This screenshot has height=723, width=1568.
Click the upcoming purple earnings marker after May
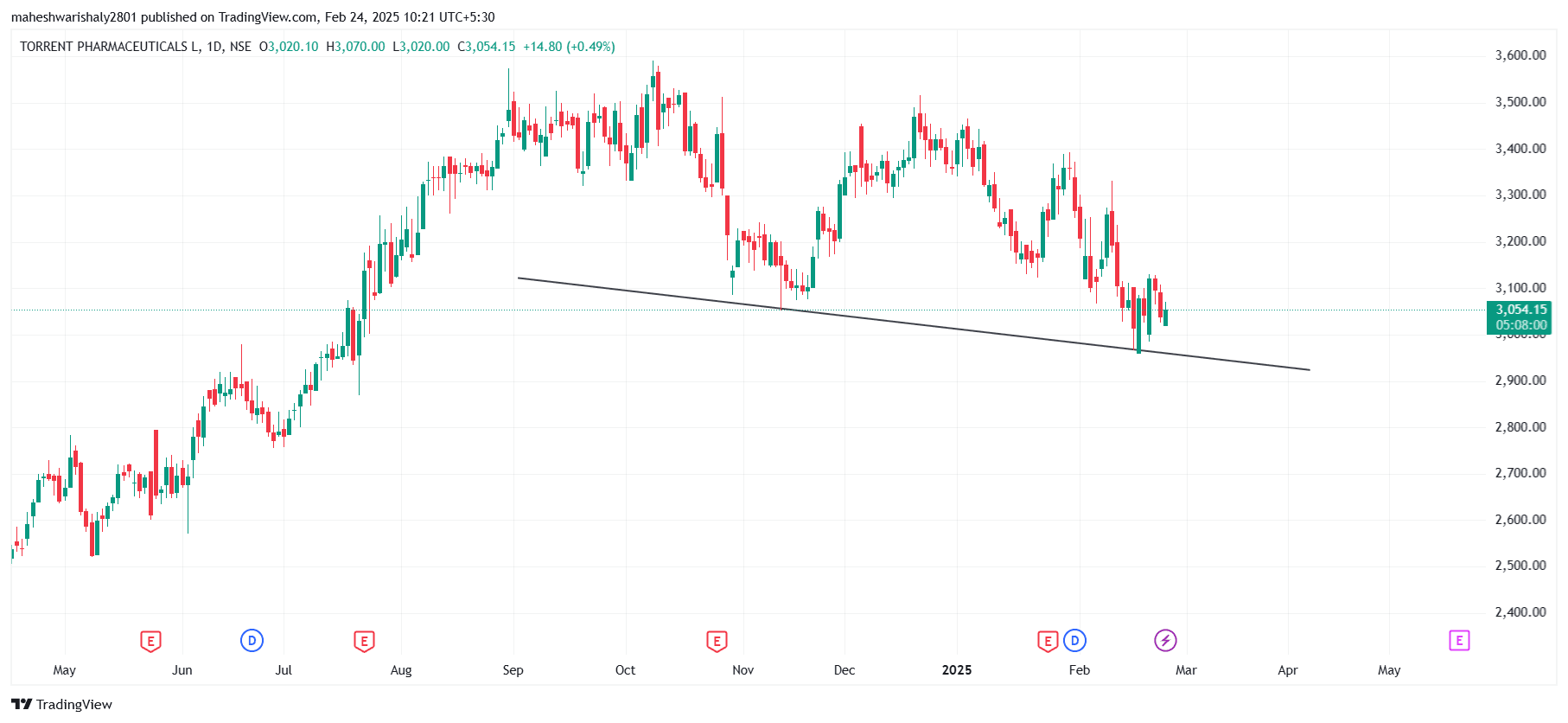pos(1459,641)
